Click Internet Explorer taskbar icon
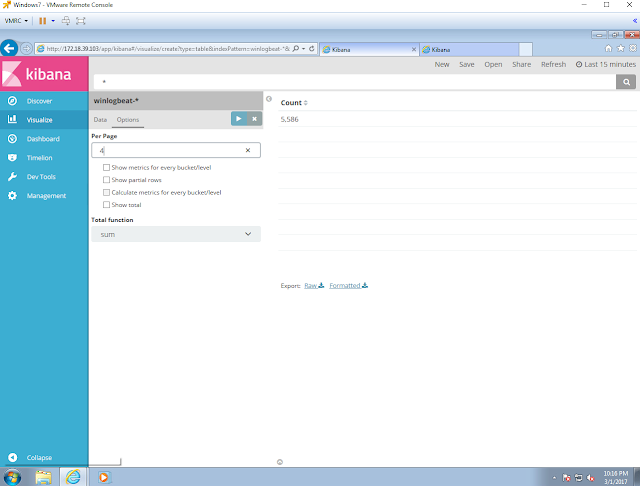This screenshot has height=486, width=640. tap(73, 477)
